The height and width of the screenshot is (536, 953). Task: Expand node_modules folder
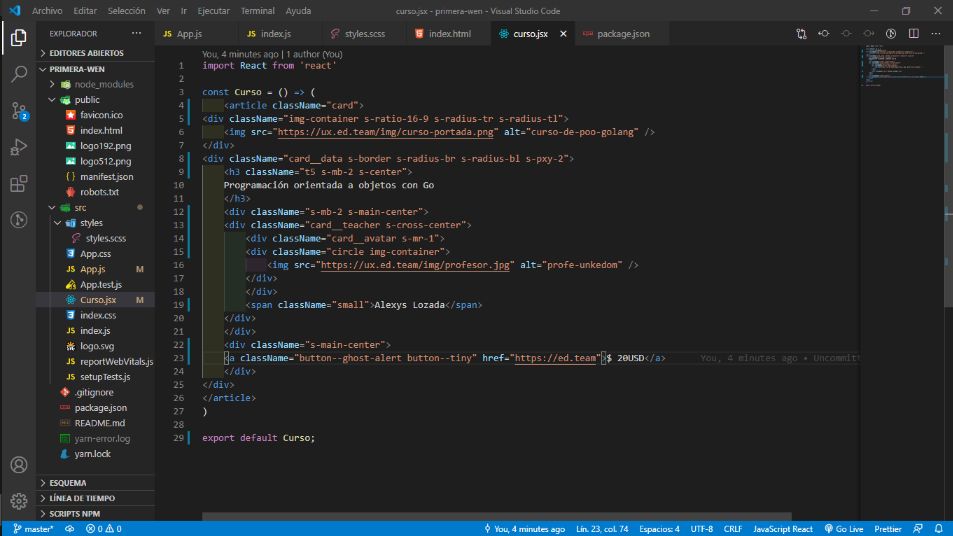[x=95, y=84]
